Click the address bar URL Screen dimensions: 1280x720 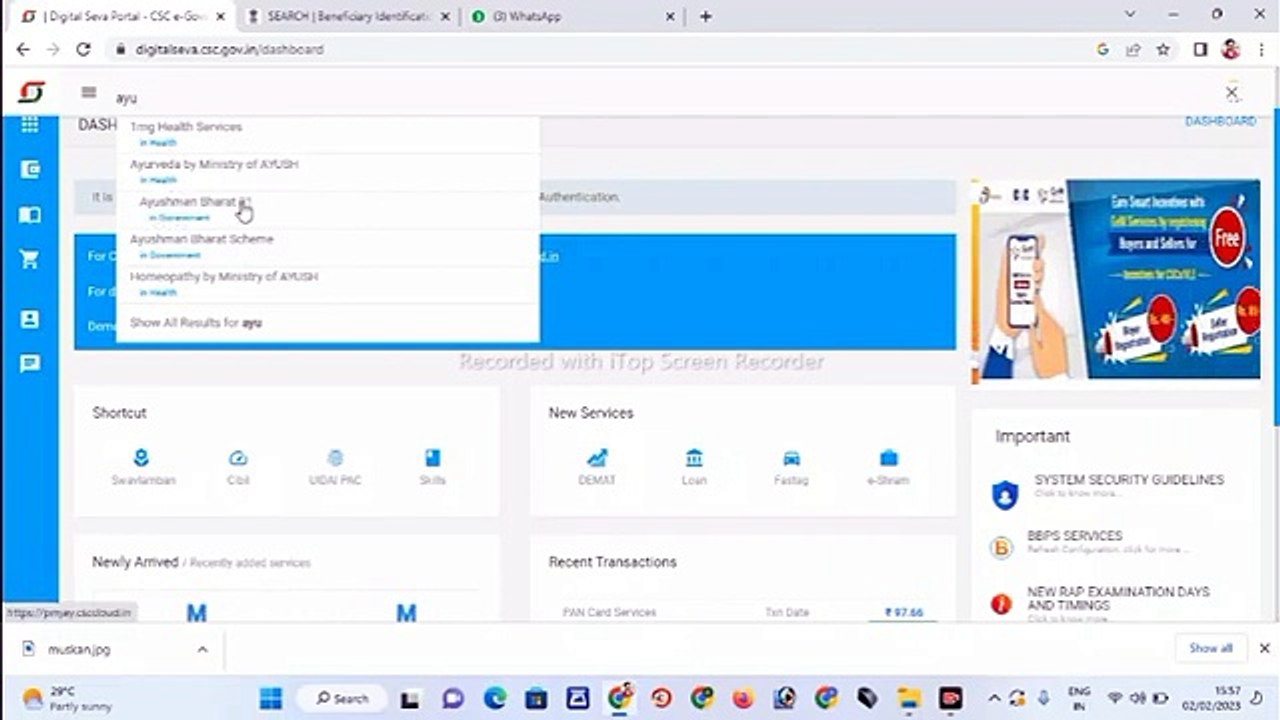tap(229, 49)
